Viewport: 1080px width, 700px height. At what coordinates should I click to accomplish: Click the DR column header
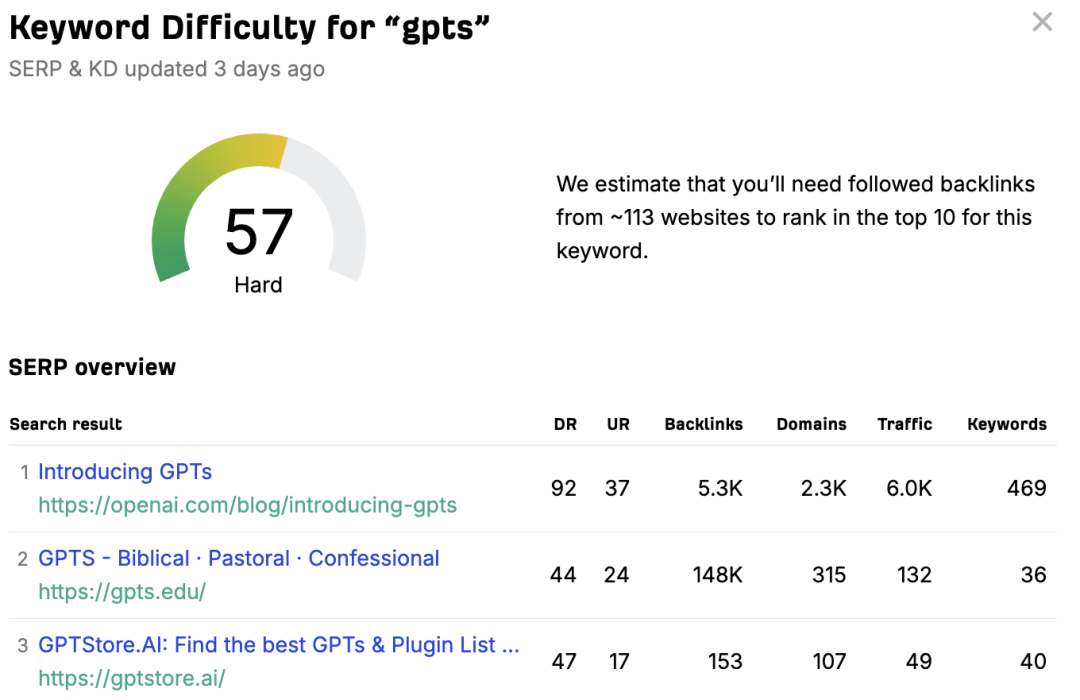pos(565,424)
